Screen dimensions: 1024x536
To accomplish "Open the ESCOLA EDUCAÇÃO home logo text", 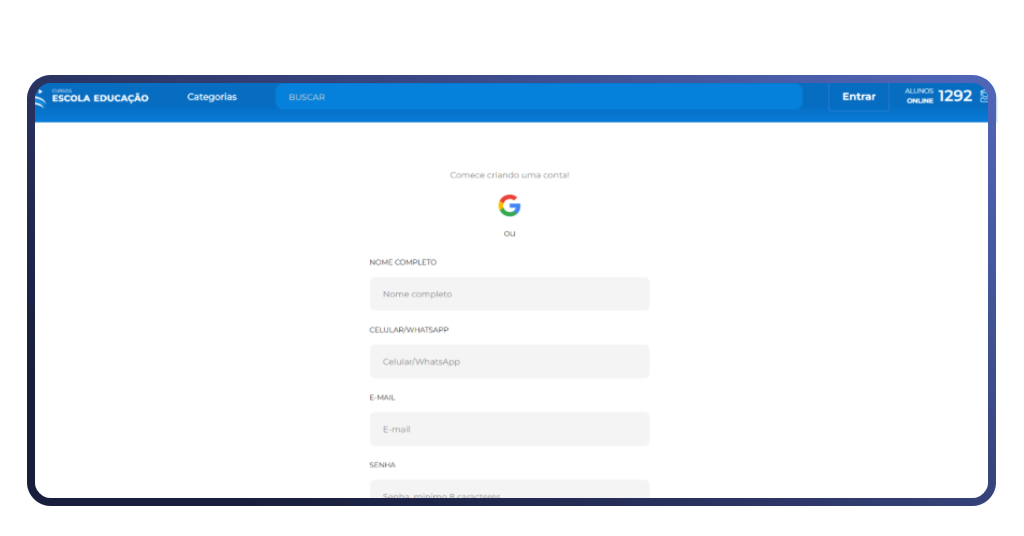I will (x=100, y=98).
